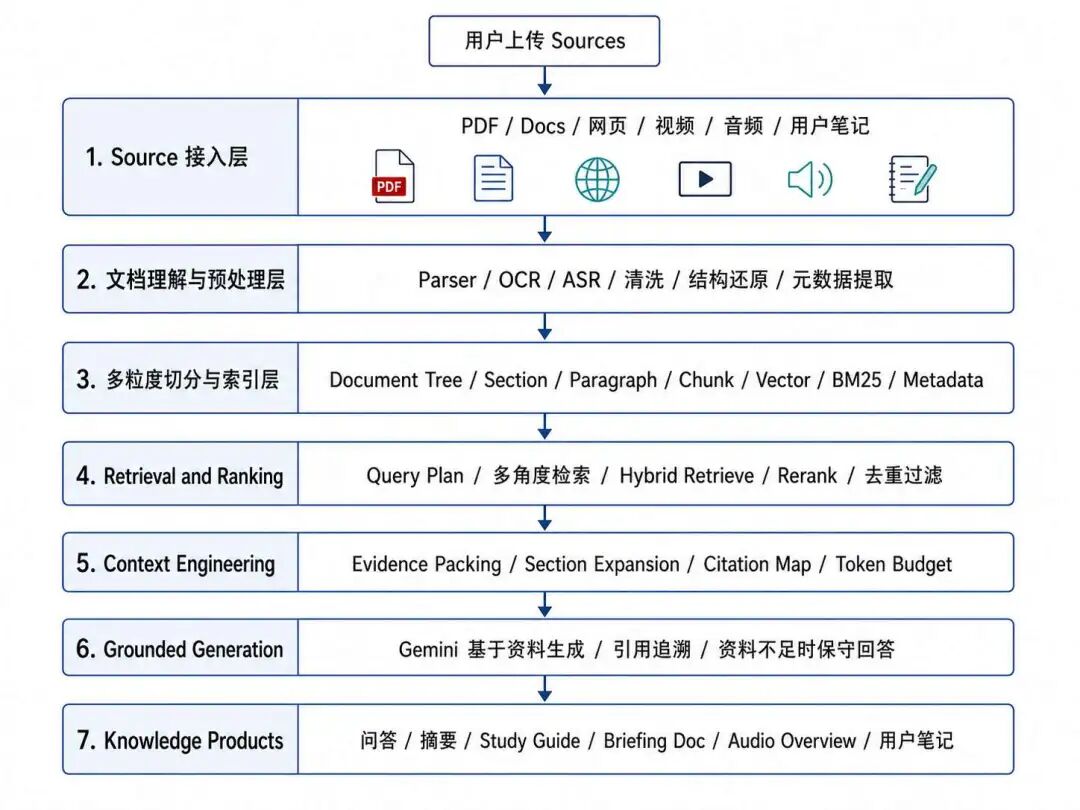Click the video play icon
The width and height of the screenshot is (1080, 810).
tap(705, 179)
